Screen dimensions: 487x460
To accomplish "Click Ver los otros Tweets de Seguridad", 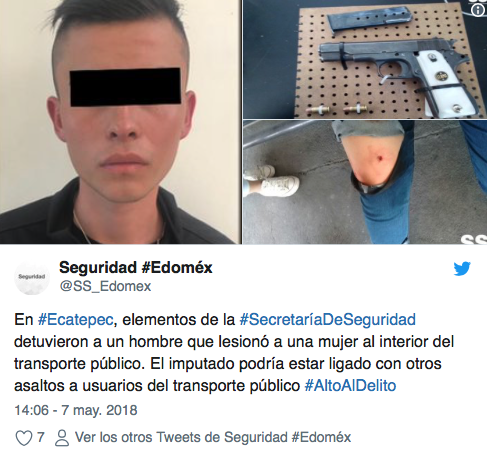I will click(213, 437).
